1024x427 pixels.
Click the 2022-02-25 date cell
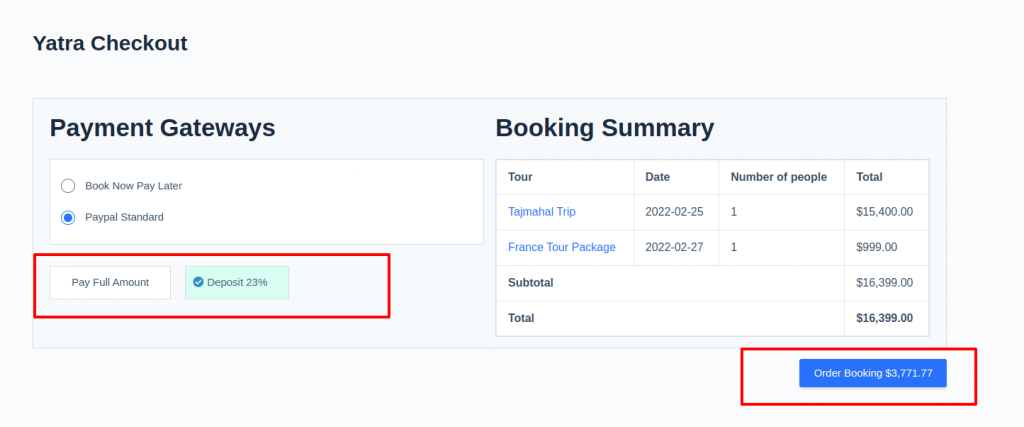click(x=674, y=212)
